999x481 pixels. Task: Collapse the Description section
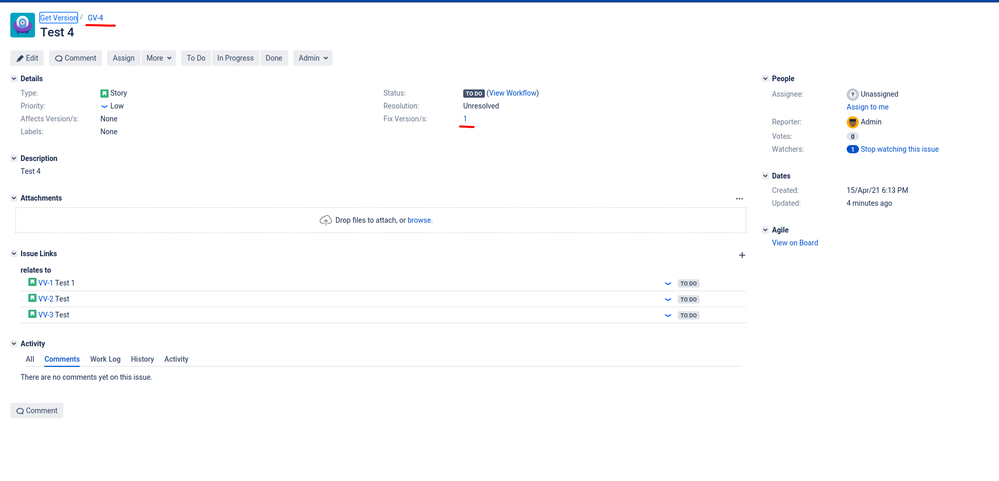click(14, 159)
